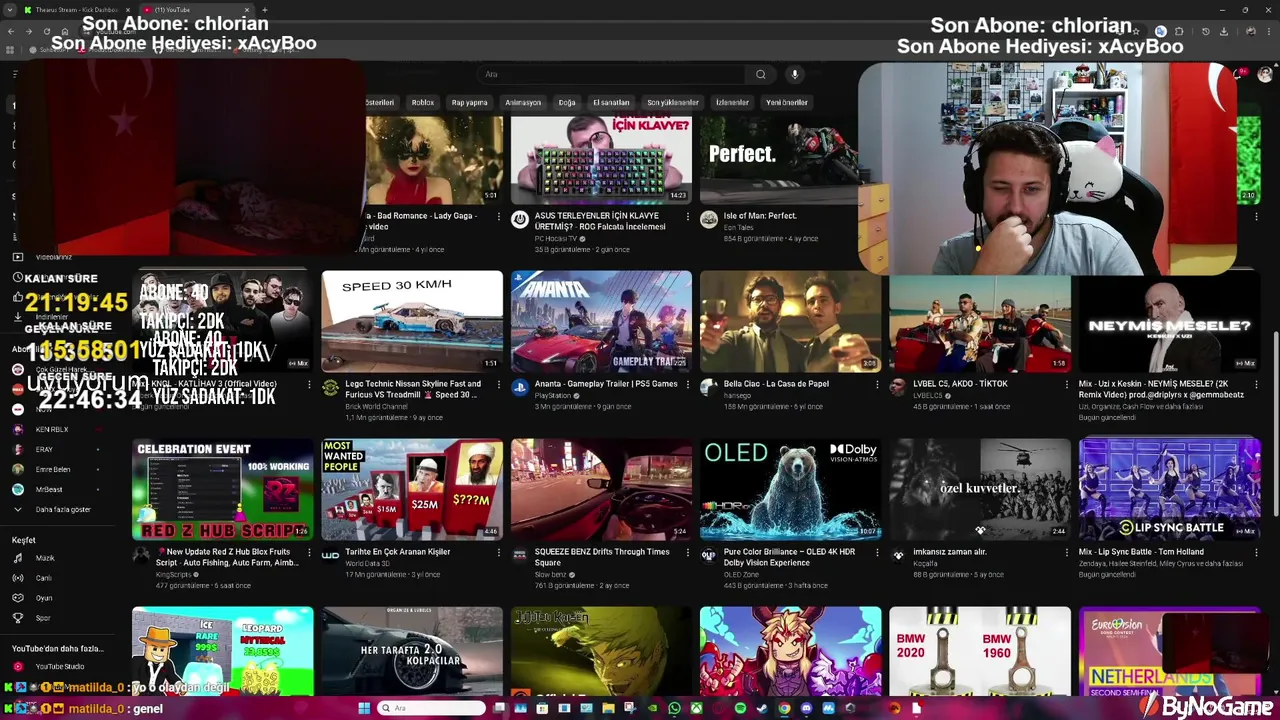The width and height of the screenshot is (1280, 720).
Task: Select the 'El sanatları' filter chip
Action: click(611, 102)
